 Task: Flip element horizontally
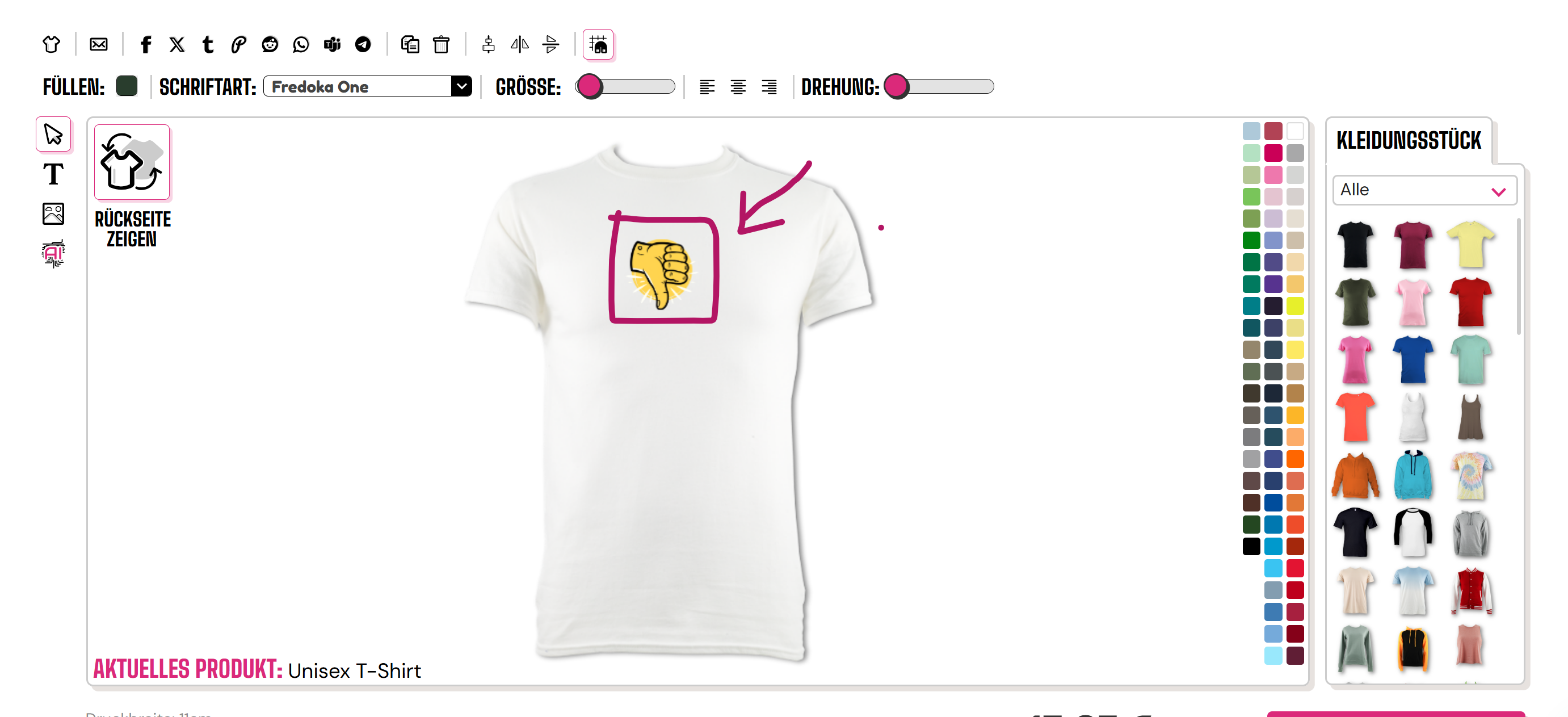click(519, 44)
